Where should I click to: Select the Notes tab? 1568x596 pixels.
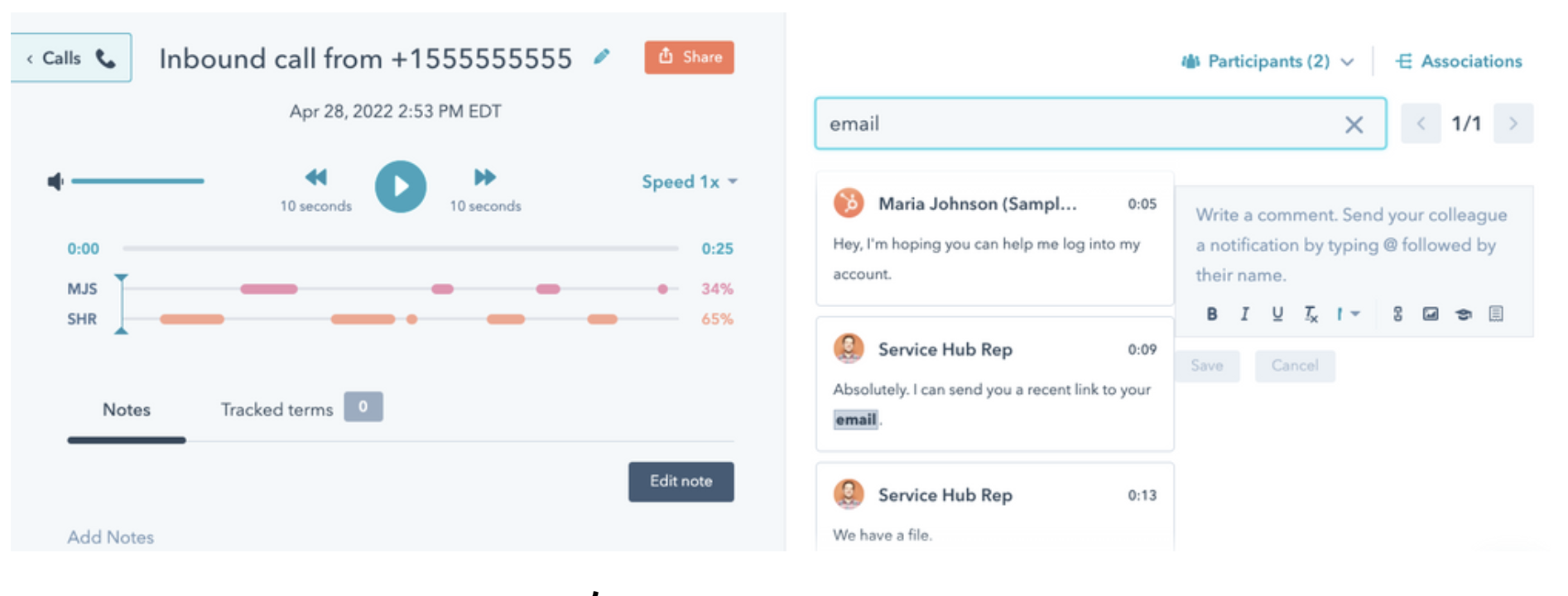coord(127,410)
